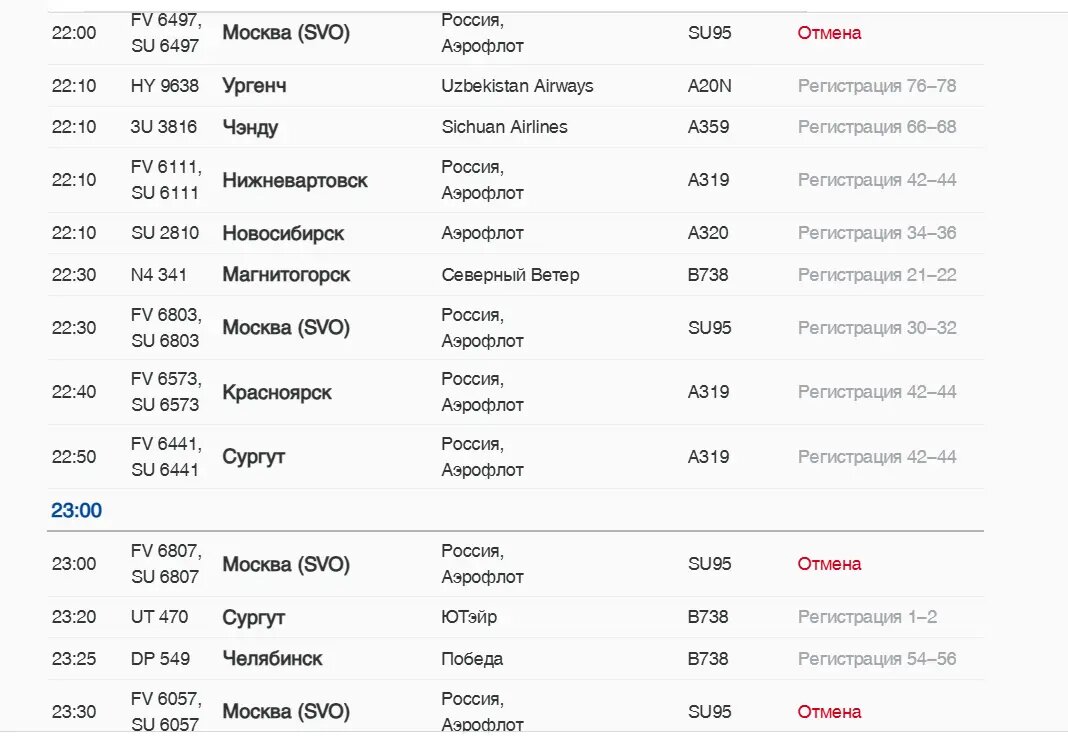Select the 23:00 hour section header
The image size is (1068, 749).
(77, 511)
